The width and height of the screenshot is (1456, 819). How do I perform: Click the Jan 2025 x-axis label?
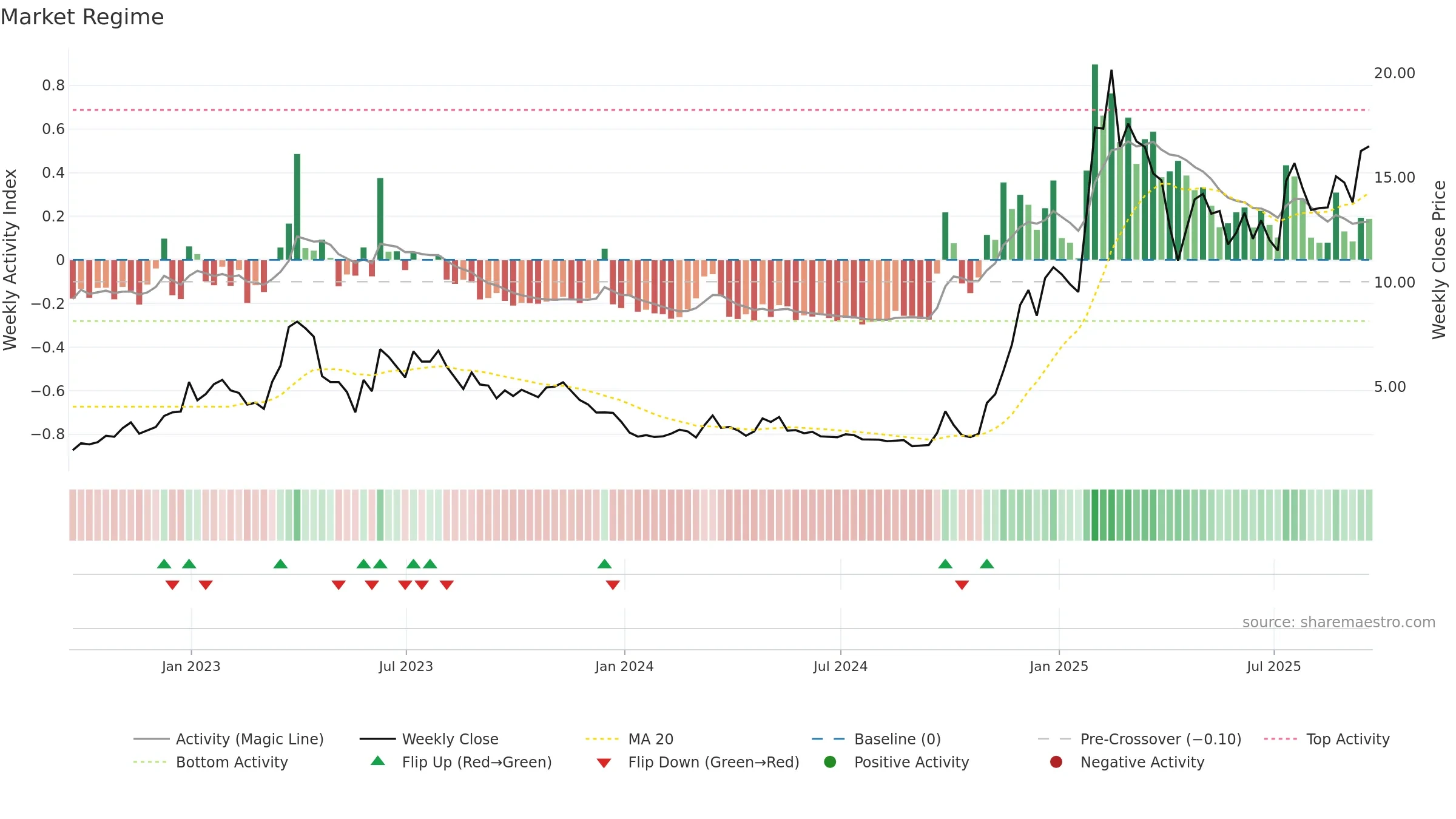pos(1059,666)
